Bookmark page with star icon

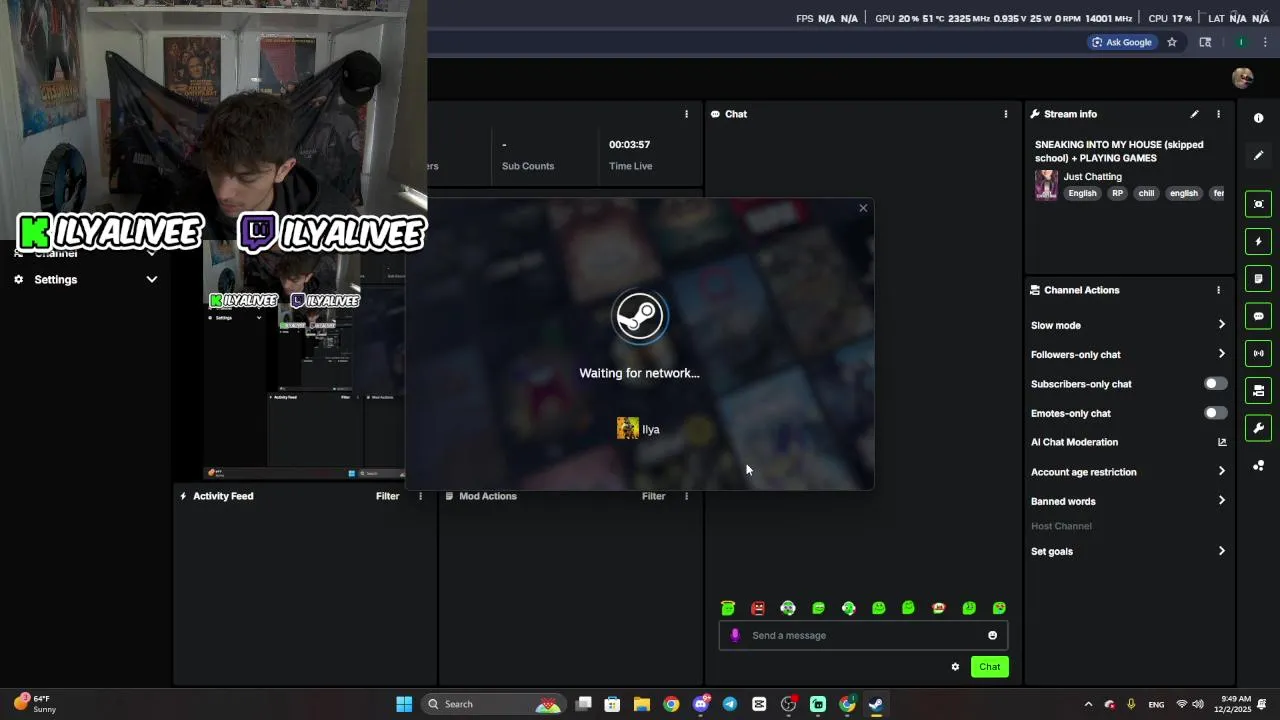[x=1172, y=42]
